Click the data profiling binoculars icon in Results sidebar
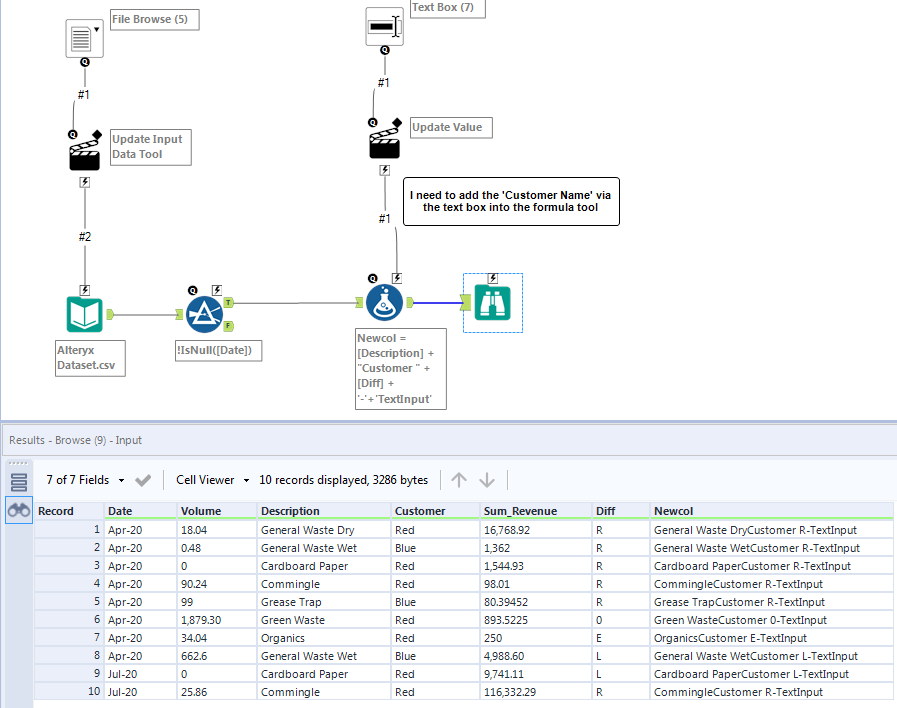This screenshot has height=708, width=897. pos(19,510)
